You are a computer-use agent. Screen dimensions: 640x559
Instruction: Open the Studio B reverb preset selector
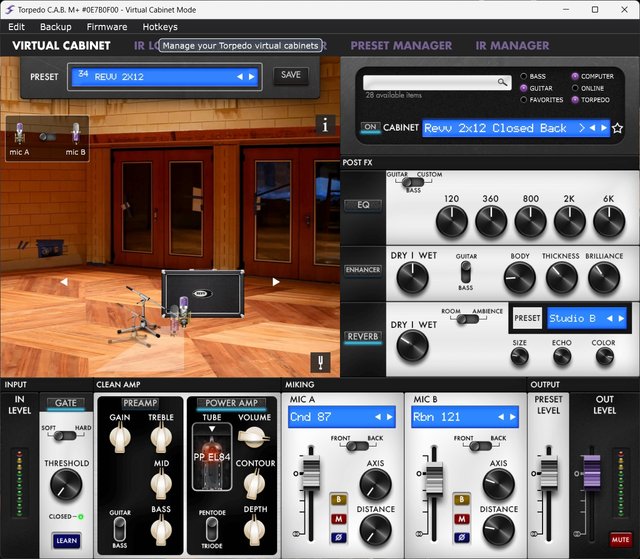coord(587,318)
